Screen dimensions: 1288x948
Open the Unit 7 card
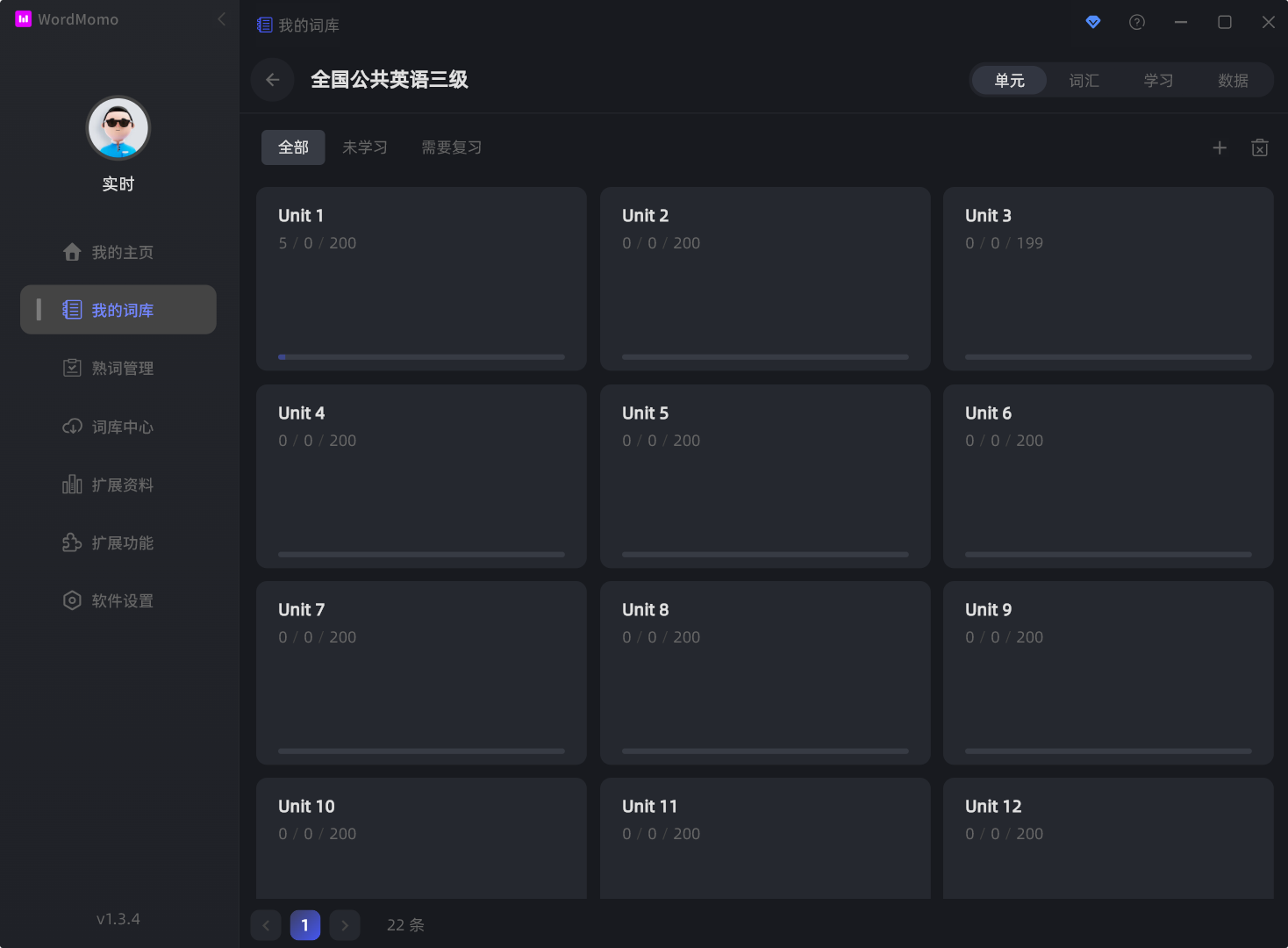point(421,672)
